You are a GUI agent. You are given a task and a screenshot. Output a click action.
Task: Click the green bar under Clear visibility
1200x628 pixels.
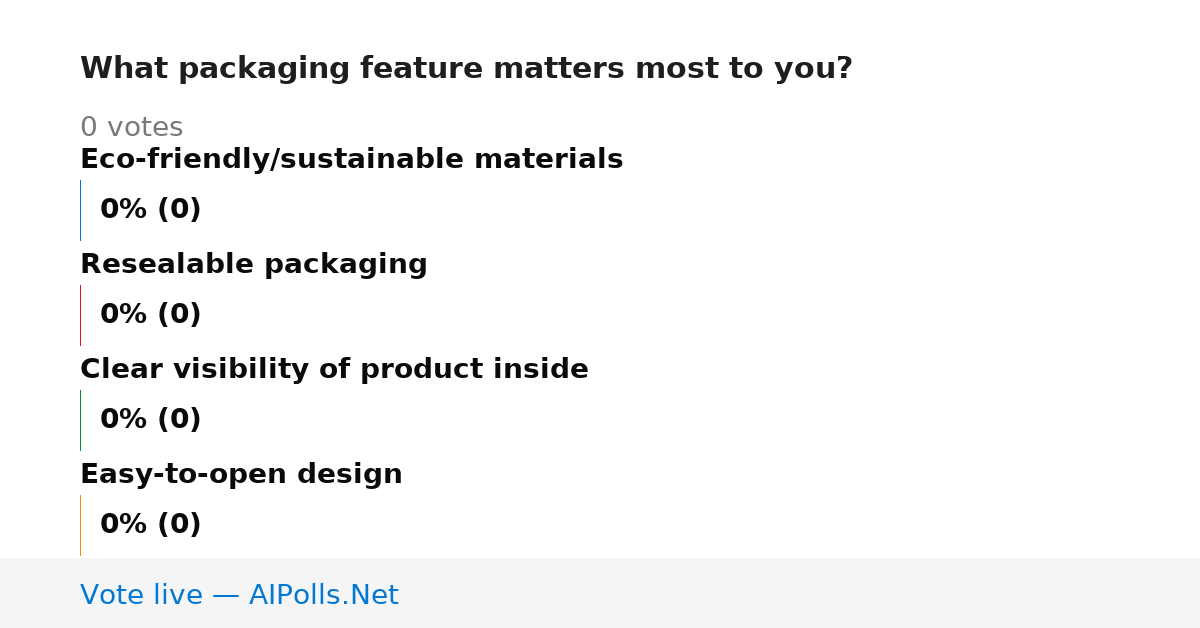[x=80, y=420]
